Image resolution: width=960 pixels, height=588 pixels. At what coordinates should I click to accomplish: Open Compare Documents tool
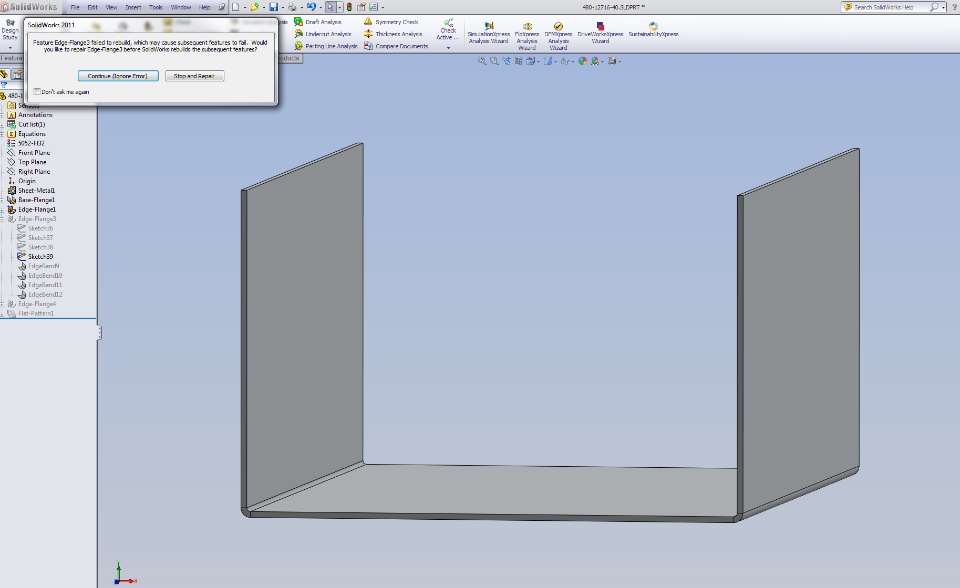point(396,46)
